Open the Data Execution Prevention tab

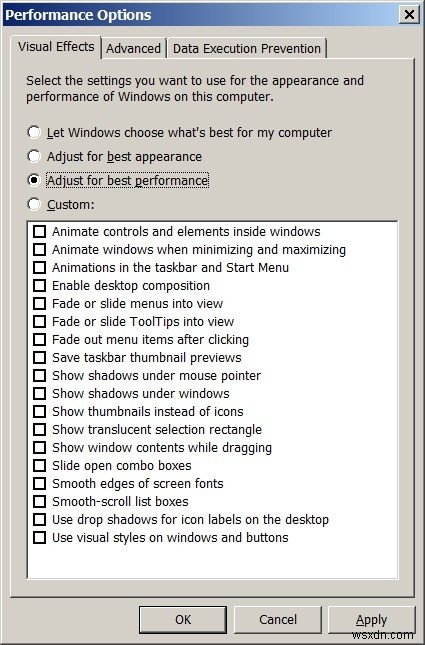[x=246, y=49]
